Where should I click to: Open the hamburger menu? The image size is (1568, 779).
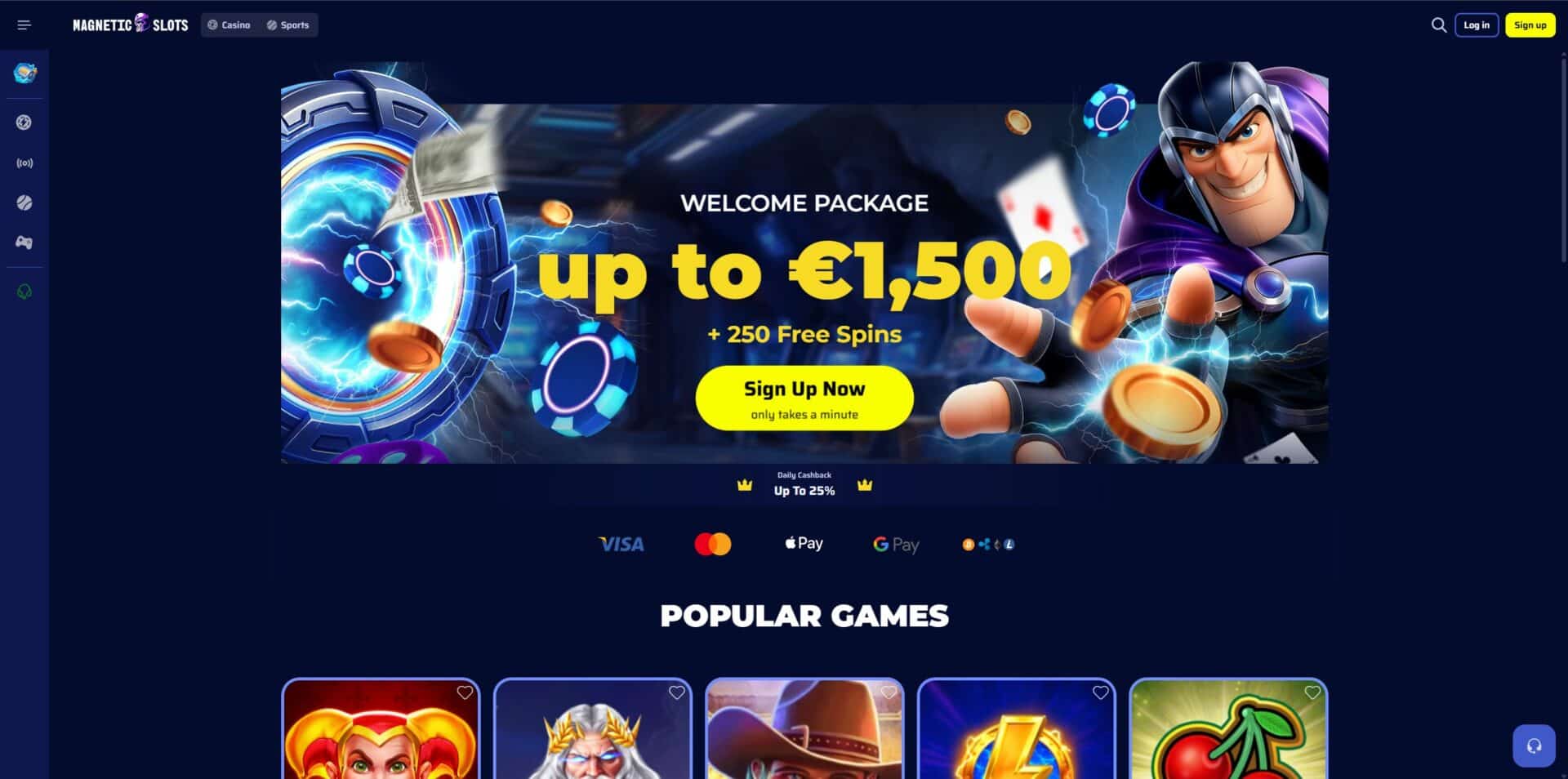pyautogui.click(x=24, y=25)
